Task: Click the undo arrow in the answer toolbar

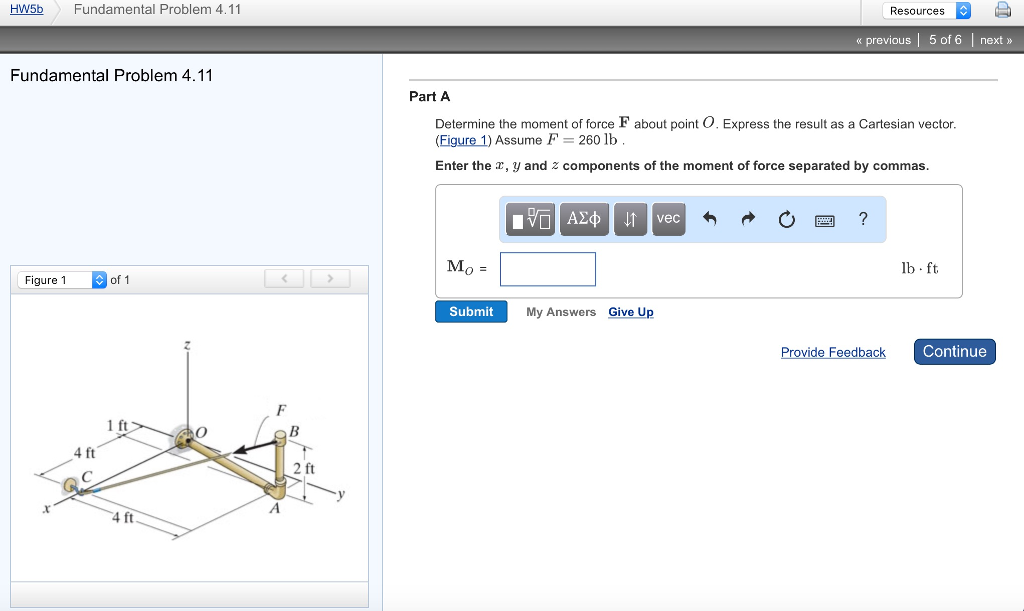Action: [x=710, y=219]
